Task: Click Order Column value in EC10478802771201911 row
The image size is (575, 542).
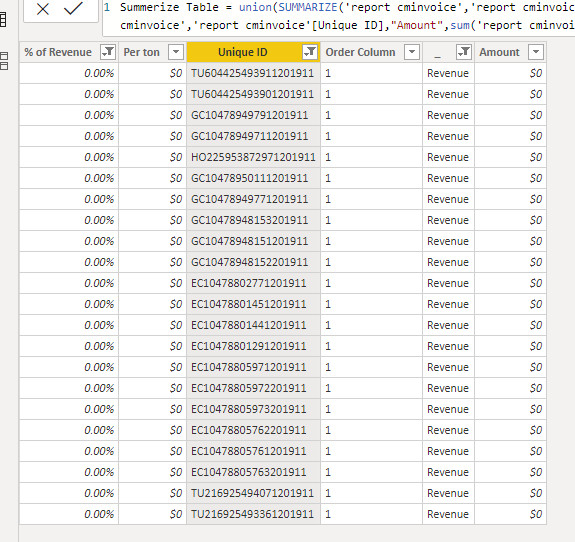Action: tap(371, 283)
